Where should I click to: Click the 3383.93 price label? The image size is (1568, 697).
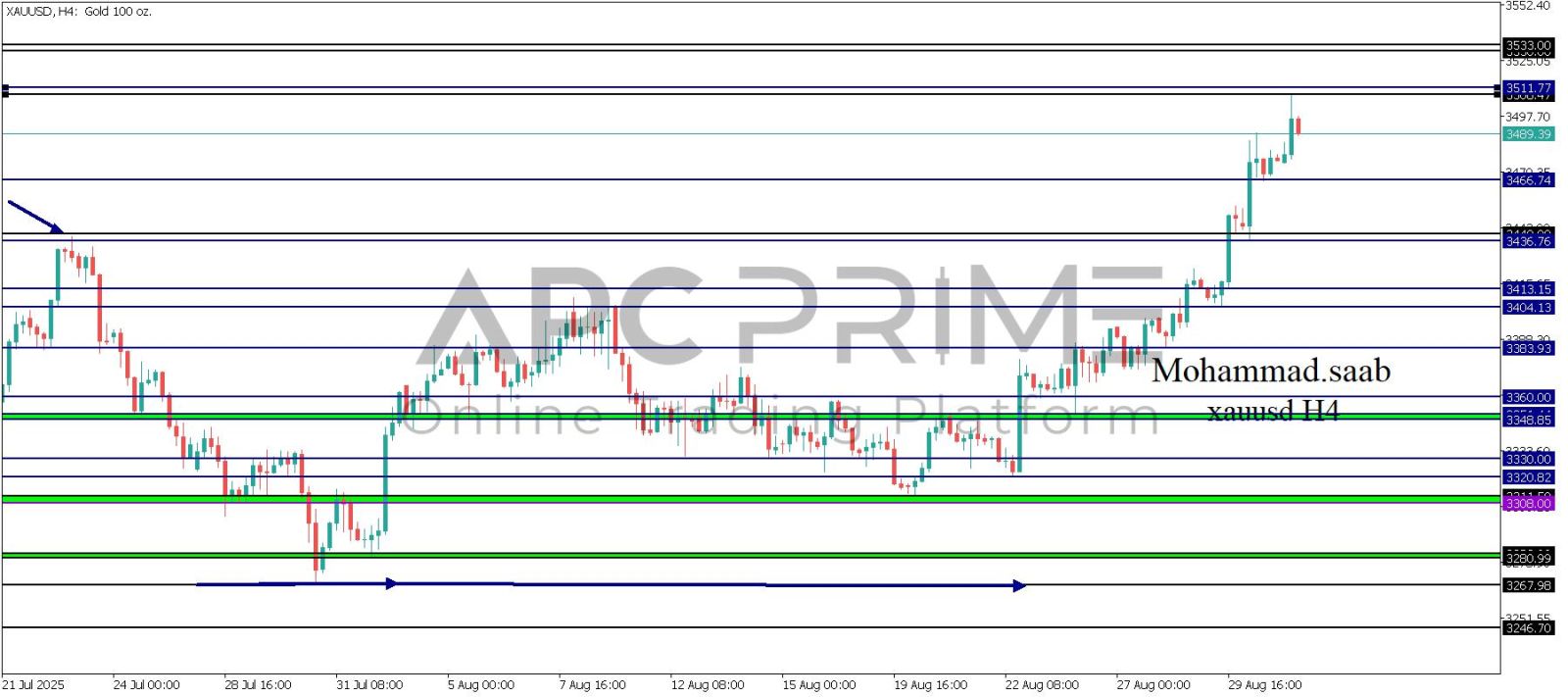1528,348
